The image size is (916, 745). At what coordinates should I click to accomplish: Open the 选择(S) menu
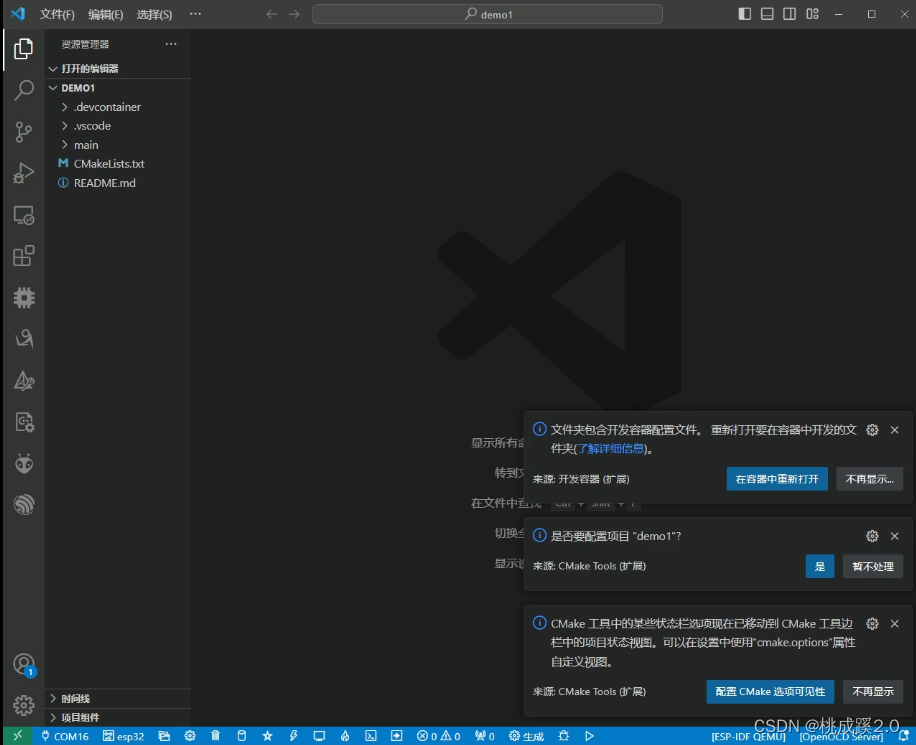pyautogui.click(x=154, y=14)
